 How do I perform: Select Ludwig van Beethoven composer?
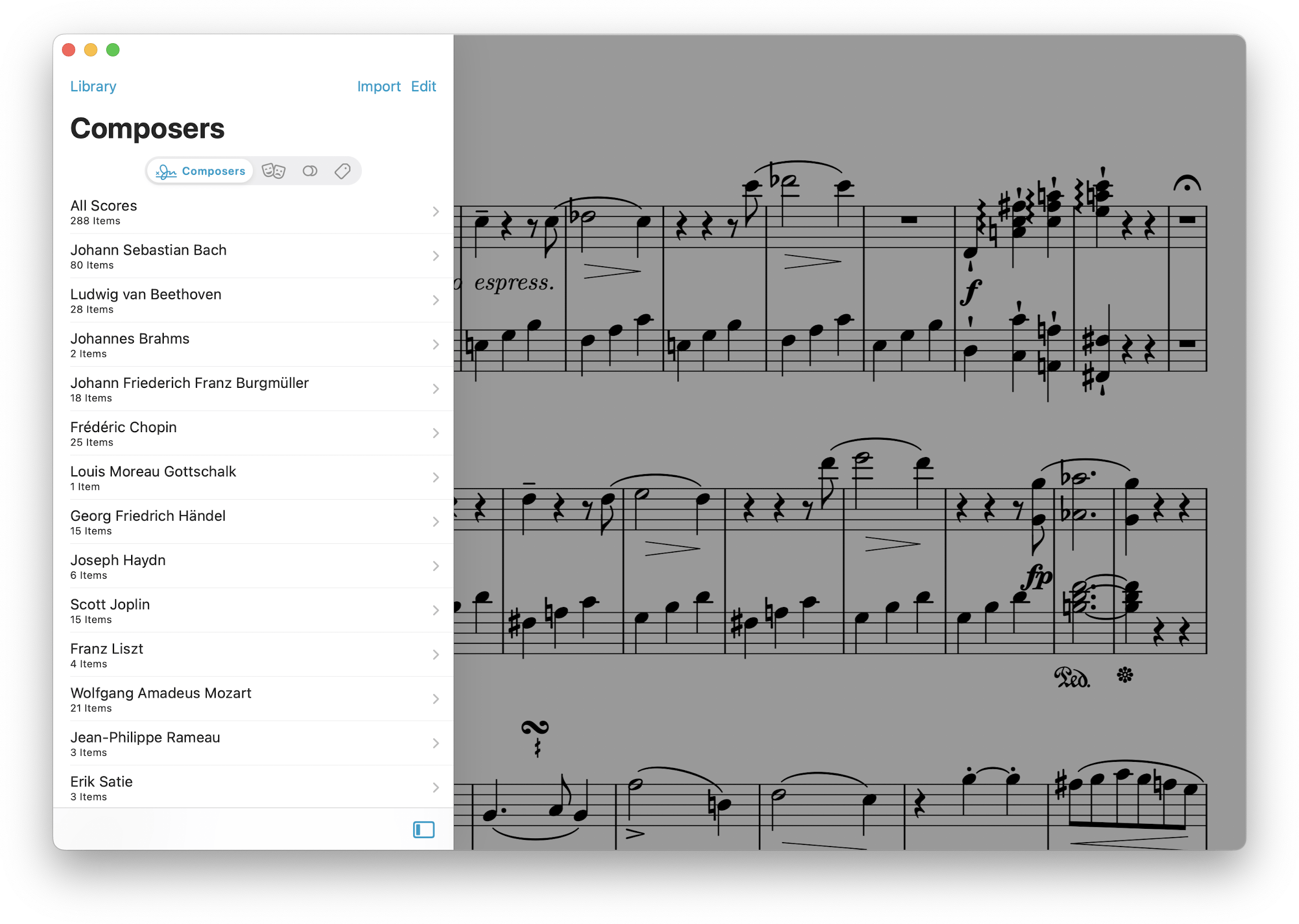click(x=253, y=300)
